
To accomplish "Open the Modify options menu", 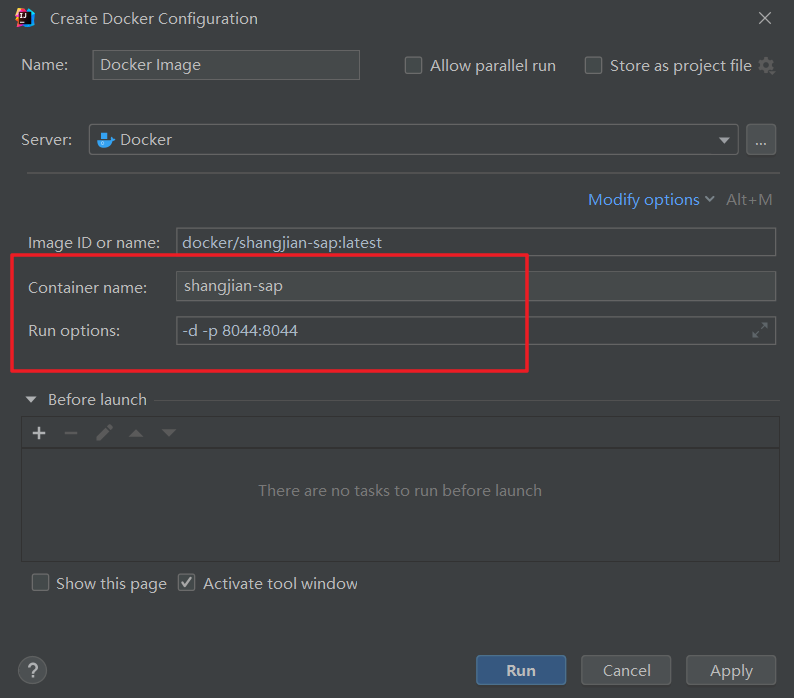I will [x=651, y=200].
